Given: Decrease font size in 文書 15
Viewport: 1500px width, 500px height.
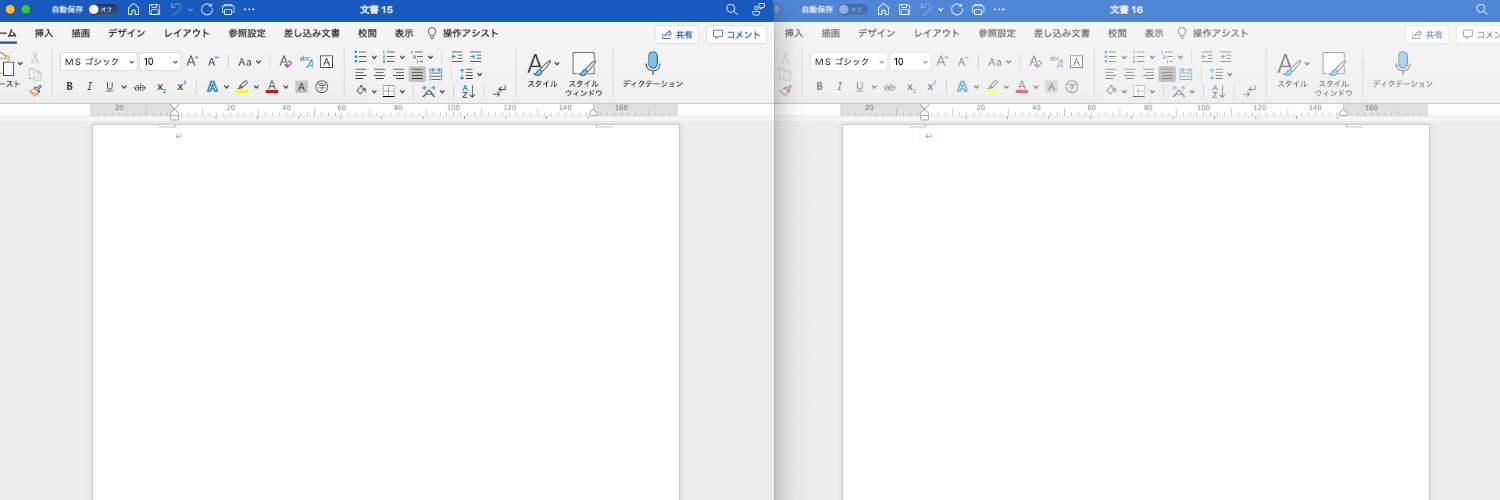Looking at the screenshot, I should pos(213,61).
